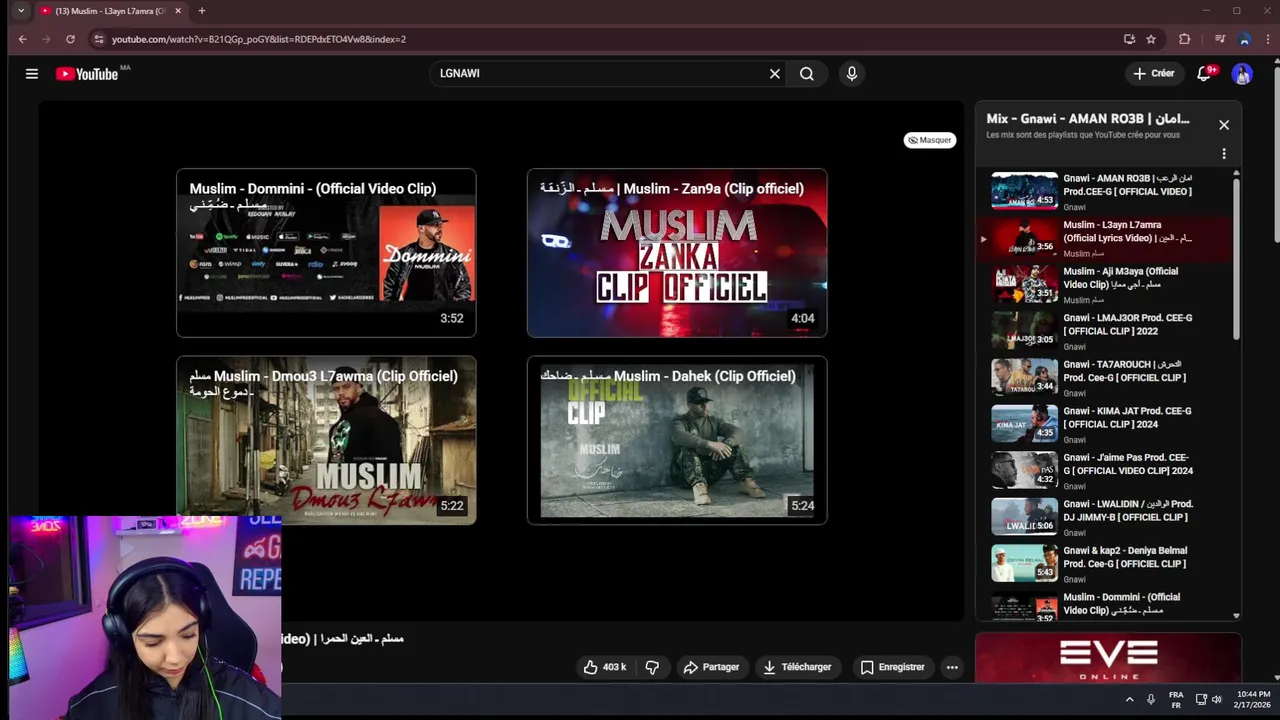Play Gnawi - KIMA JAT playlist item
1280x720 pixels.
(1105, 424)
